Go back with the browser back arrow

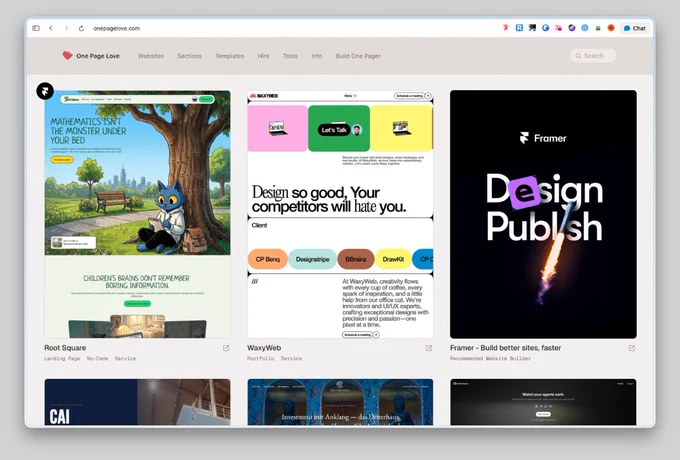[51, 28]
